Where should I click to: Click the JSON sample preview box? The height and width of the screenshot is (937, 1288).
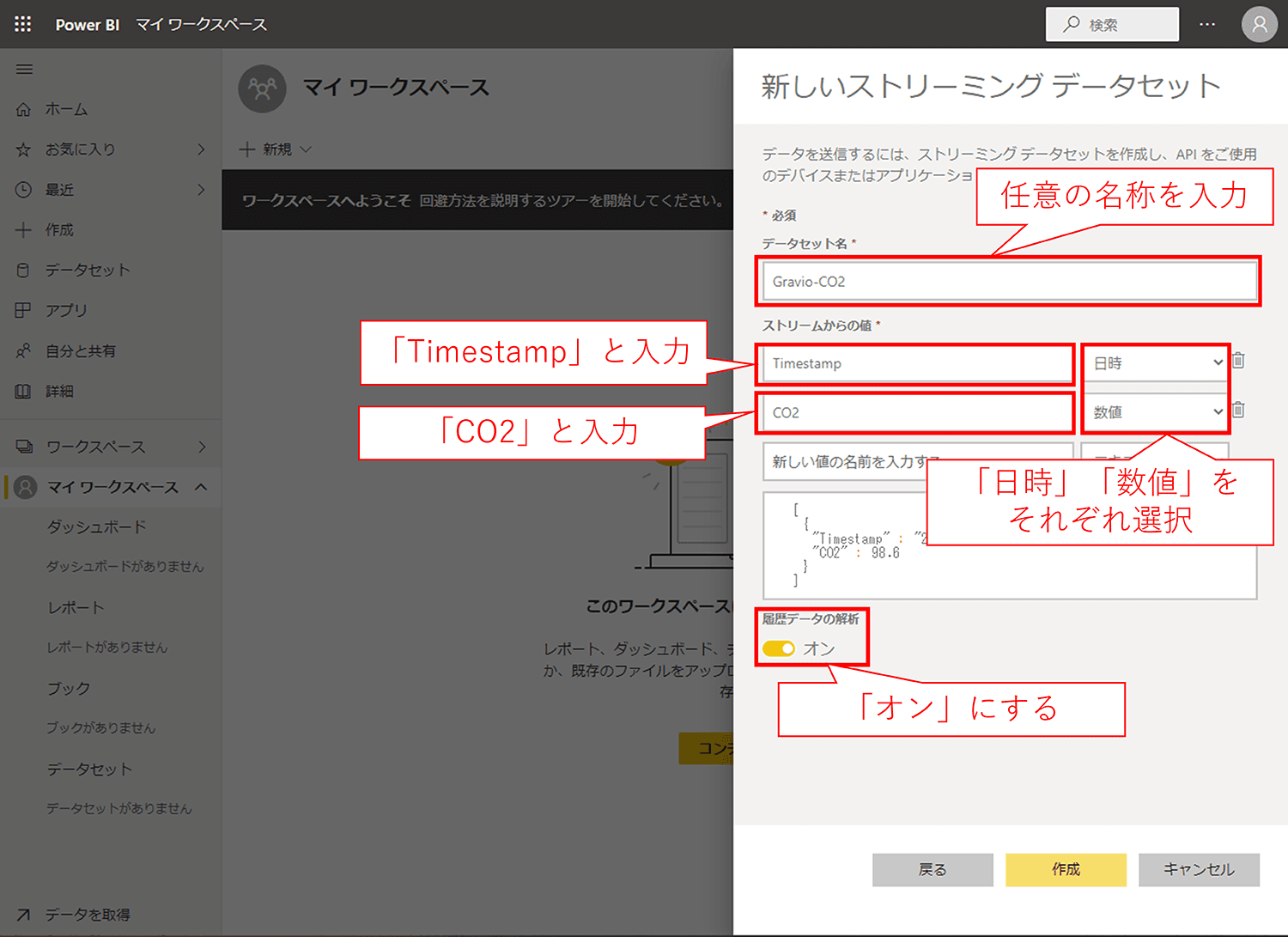coord(1010,545)
